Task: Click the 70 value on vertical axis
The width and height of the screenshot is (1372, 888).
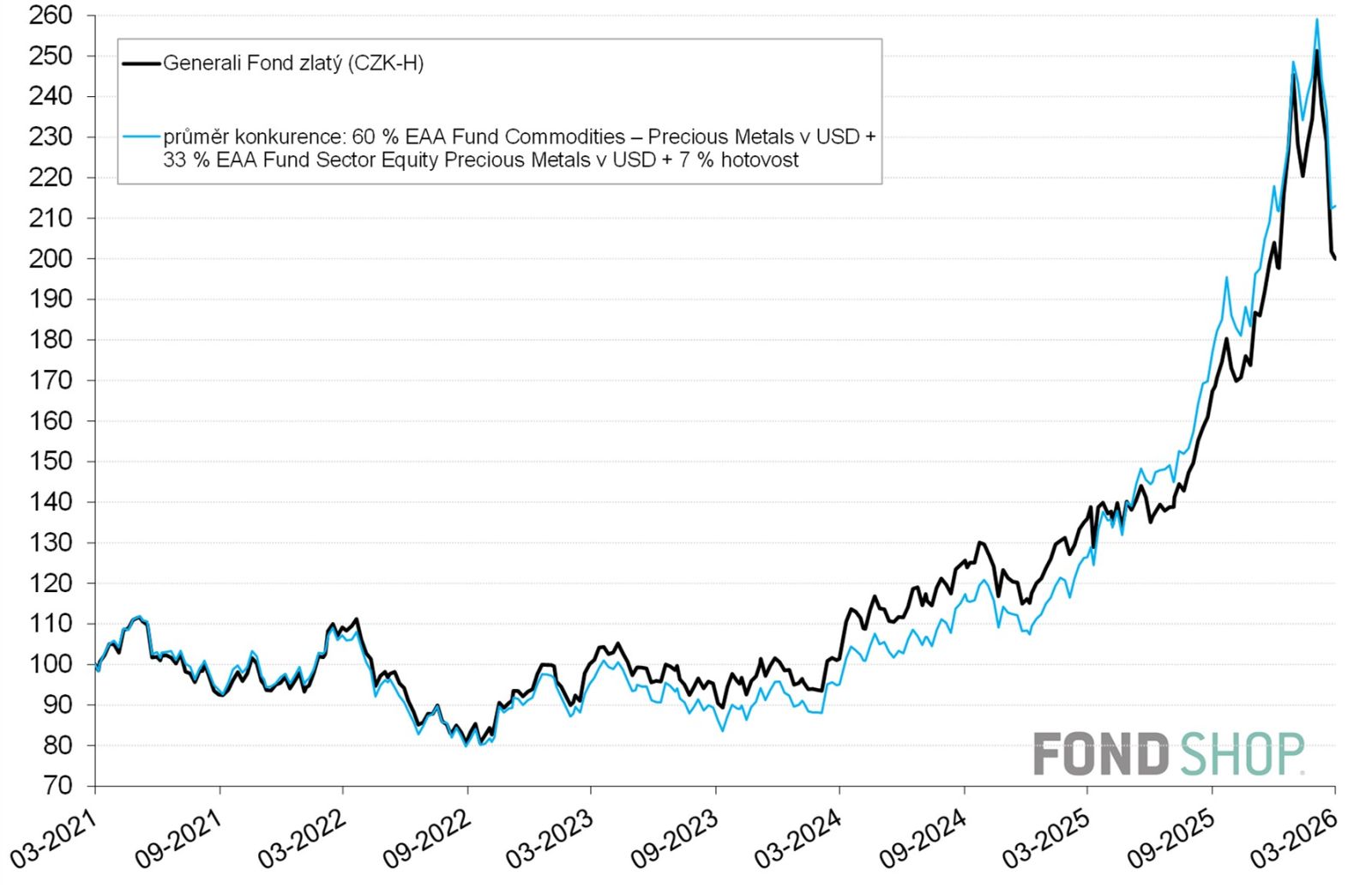Action: [x=57, y=786]
